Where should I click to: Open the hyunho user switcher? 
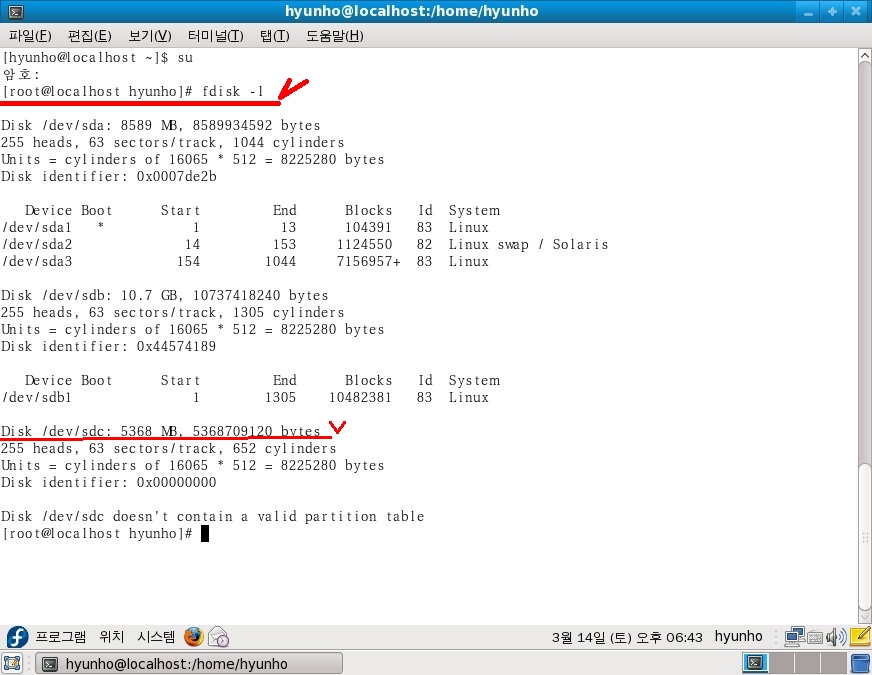point(738,637)
